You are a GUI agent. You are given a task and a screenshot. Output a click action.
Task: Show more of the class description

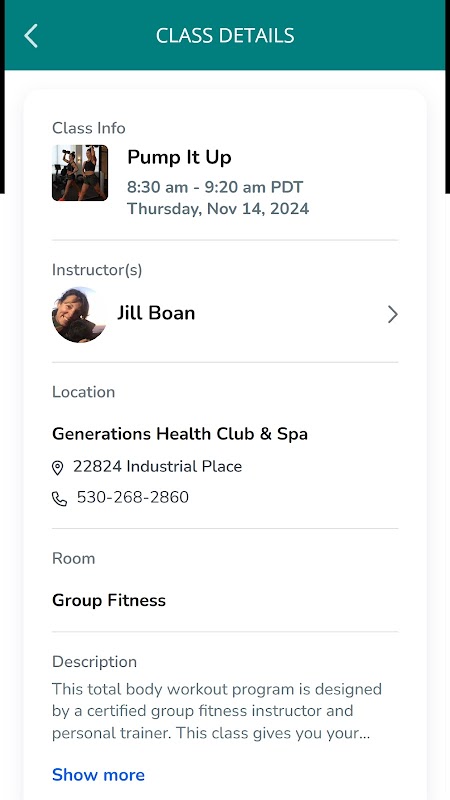[x=98, y=775]
